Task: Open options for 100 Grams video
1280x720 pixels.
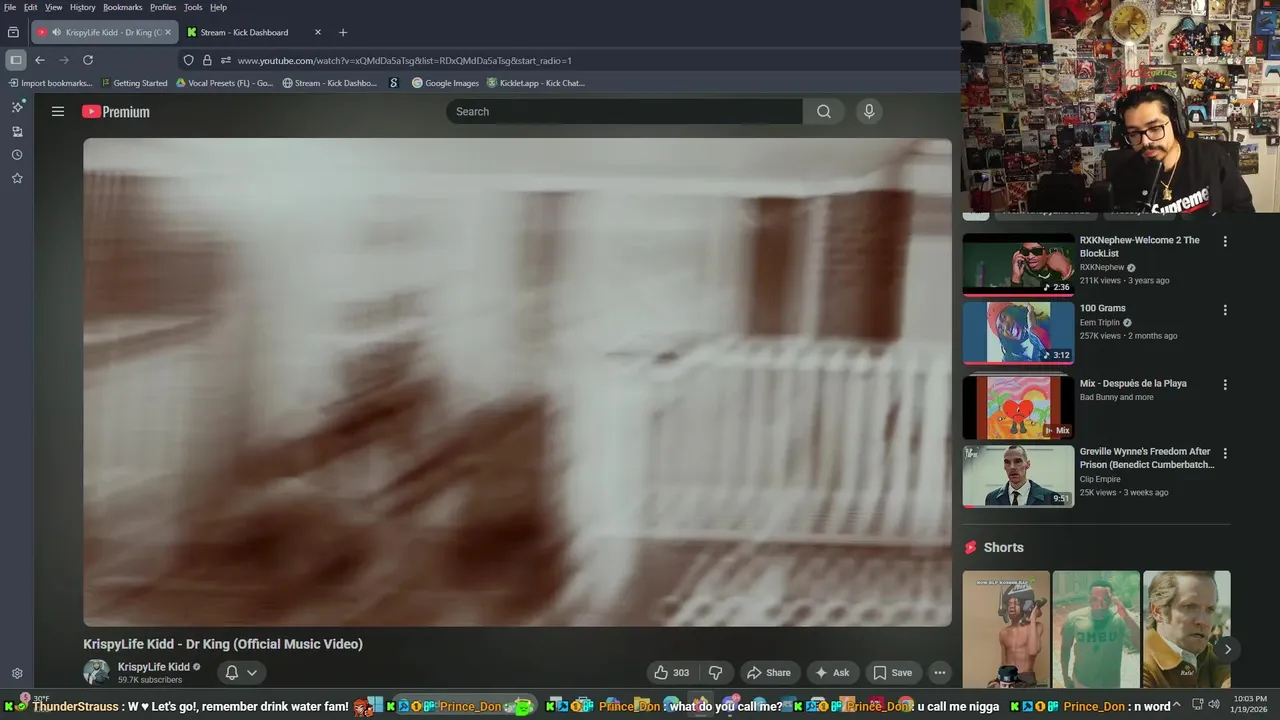Action: click(x=1225, y=310)
